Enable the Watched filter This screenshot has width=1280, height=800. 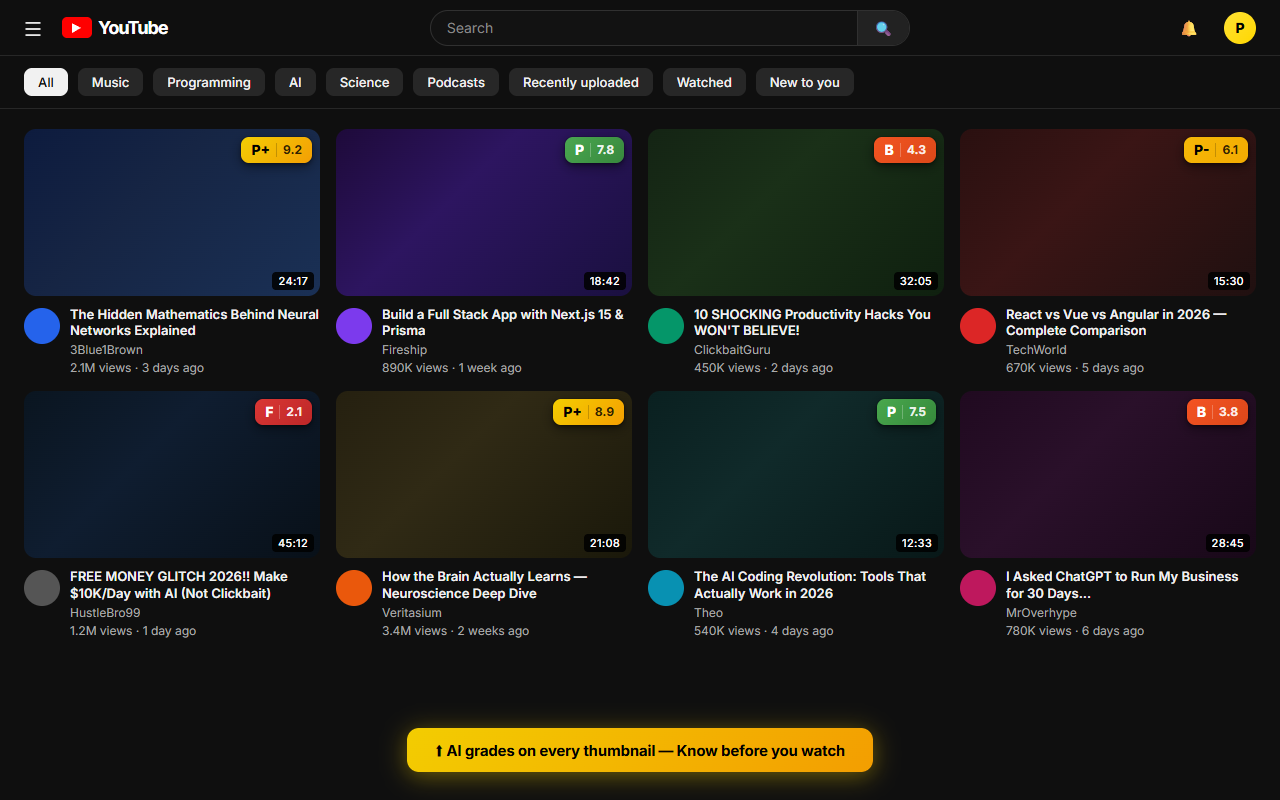[704, 82]
